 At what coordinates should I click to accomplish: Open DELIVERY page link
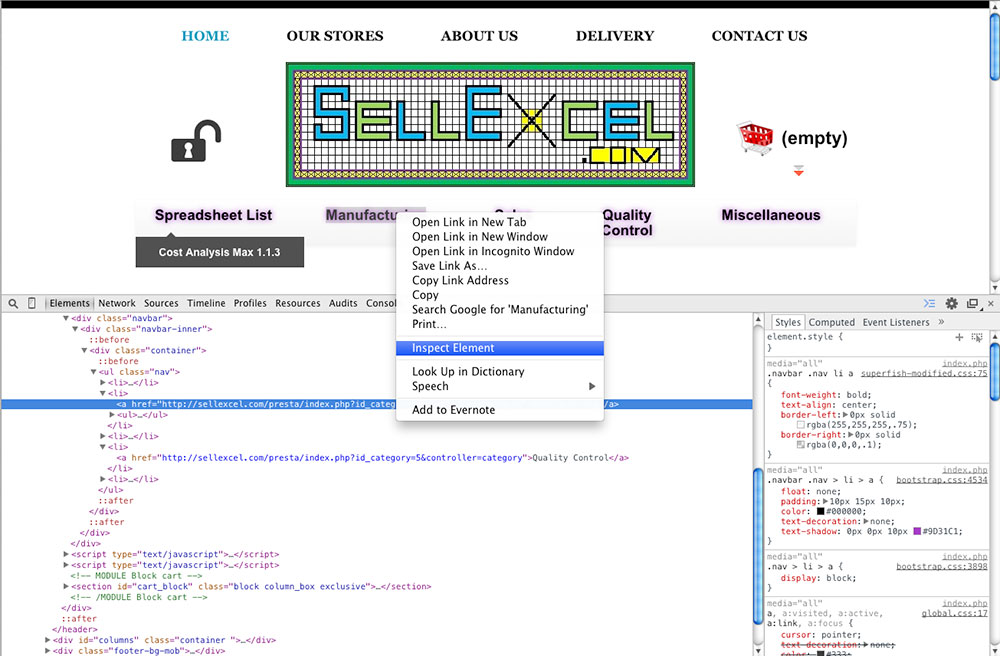click(x=615, y=36)
